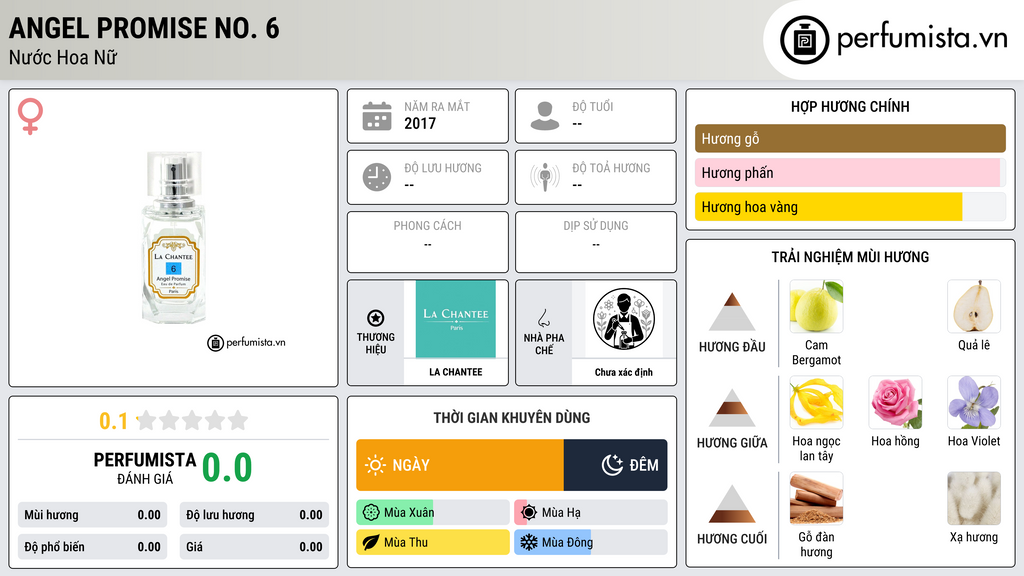
Task: Click the 2017 release year value
Action: pyautogui.click(x=420, y=123)
